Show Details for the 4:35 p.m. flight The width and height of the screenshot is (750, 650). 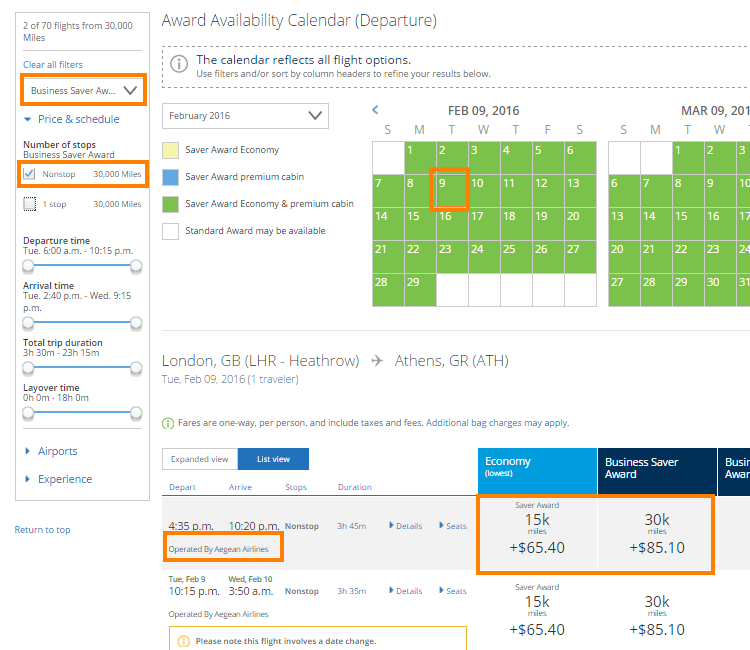coord(405,525)
